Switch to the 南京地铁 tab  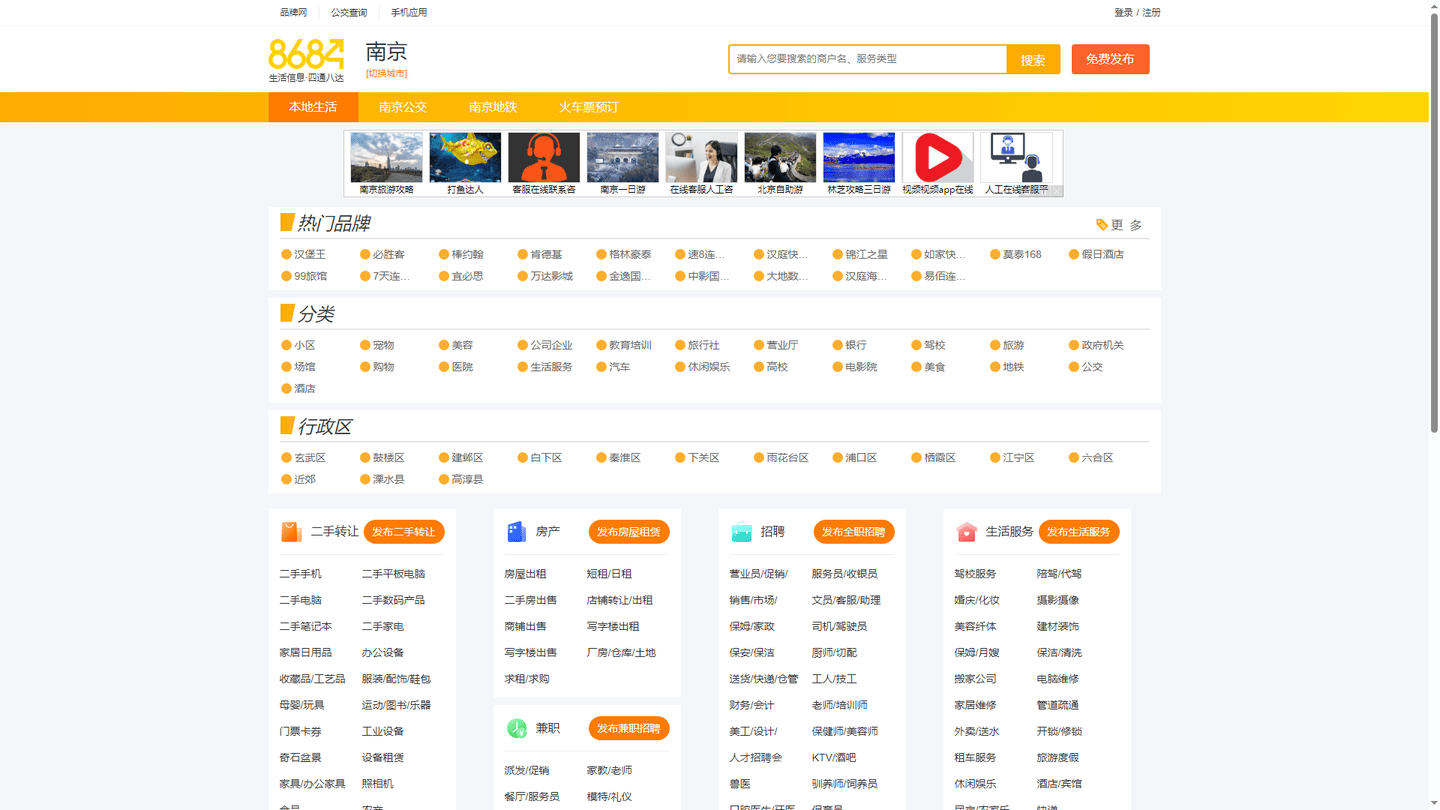[x=493, y=107]
